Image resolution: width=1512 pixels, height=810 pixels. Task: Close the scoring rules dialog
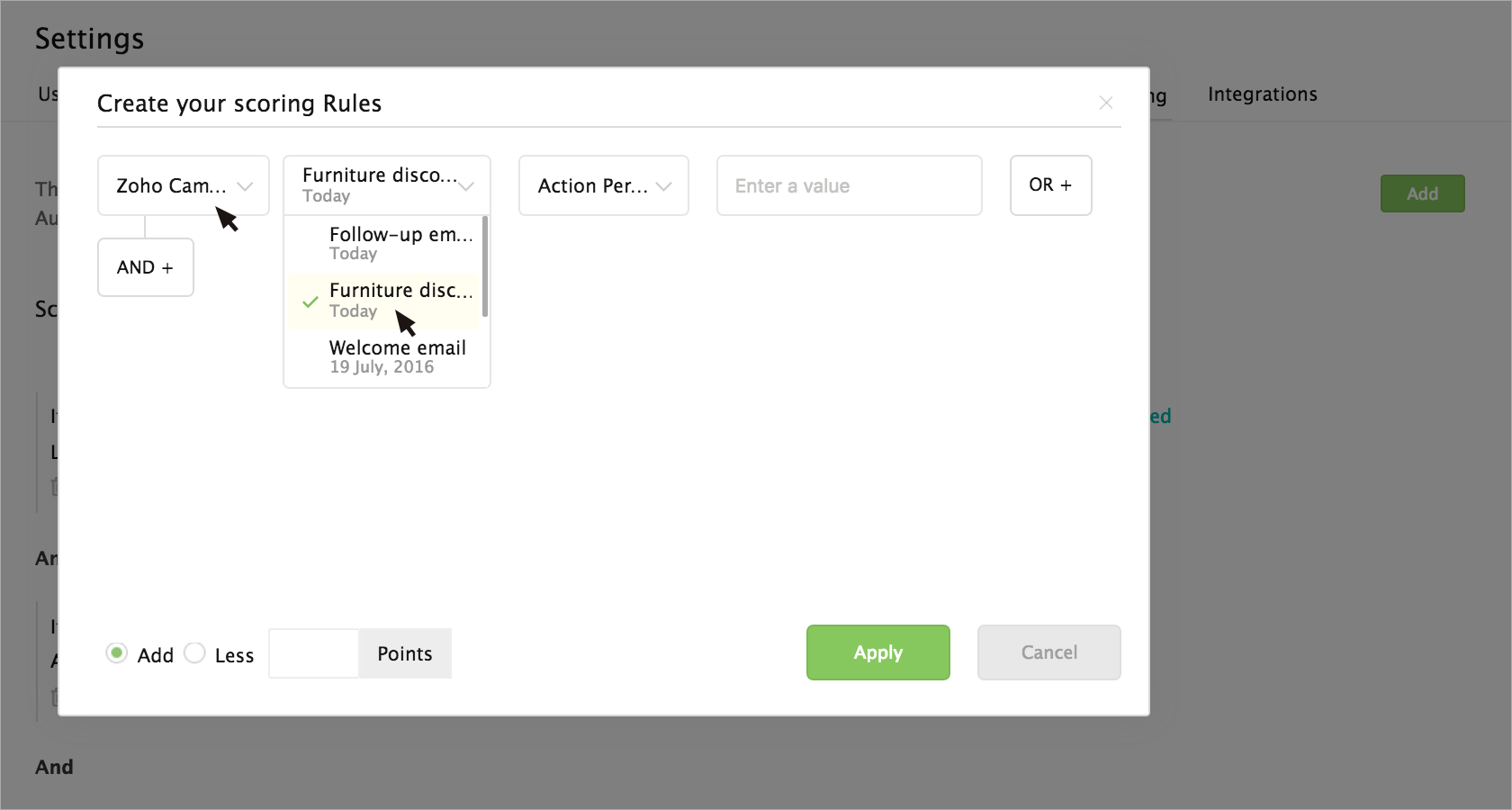point(1106,103)
